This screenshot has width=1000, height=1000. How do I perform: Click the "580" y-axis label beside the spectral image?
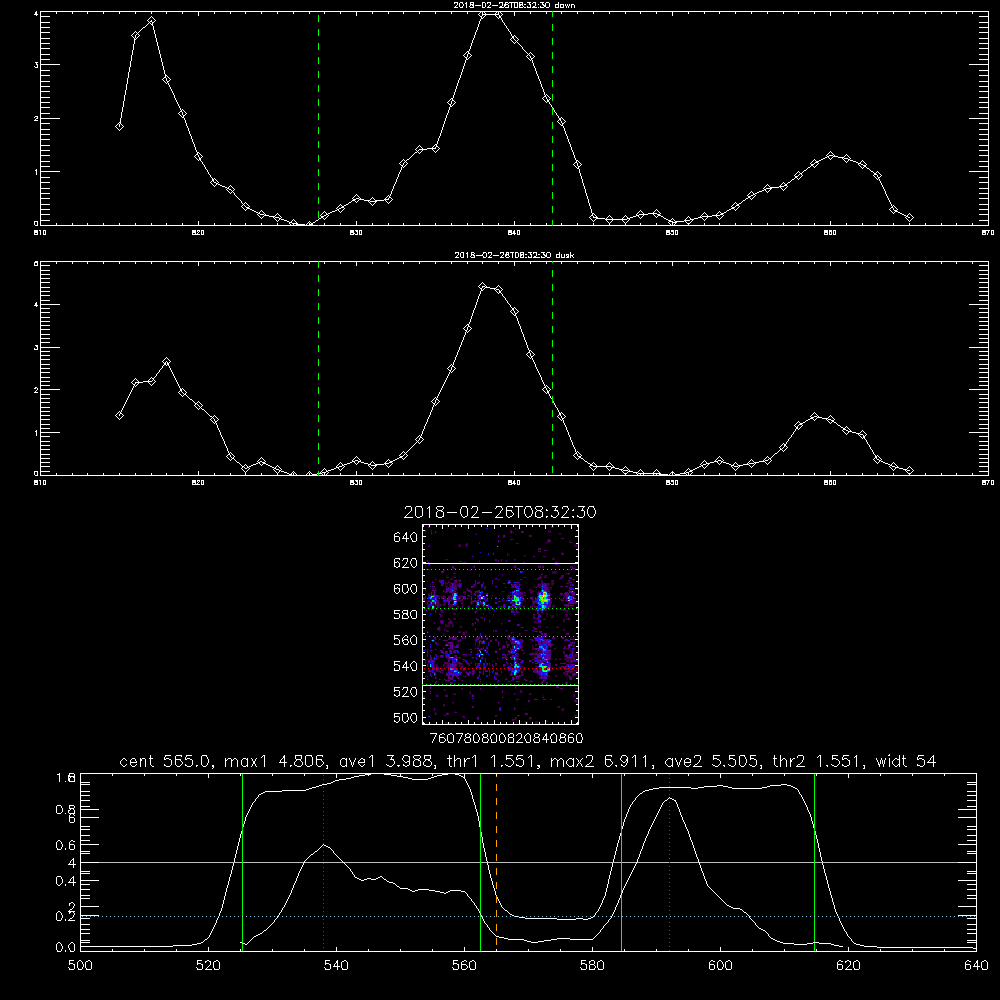point(406,615)
